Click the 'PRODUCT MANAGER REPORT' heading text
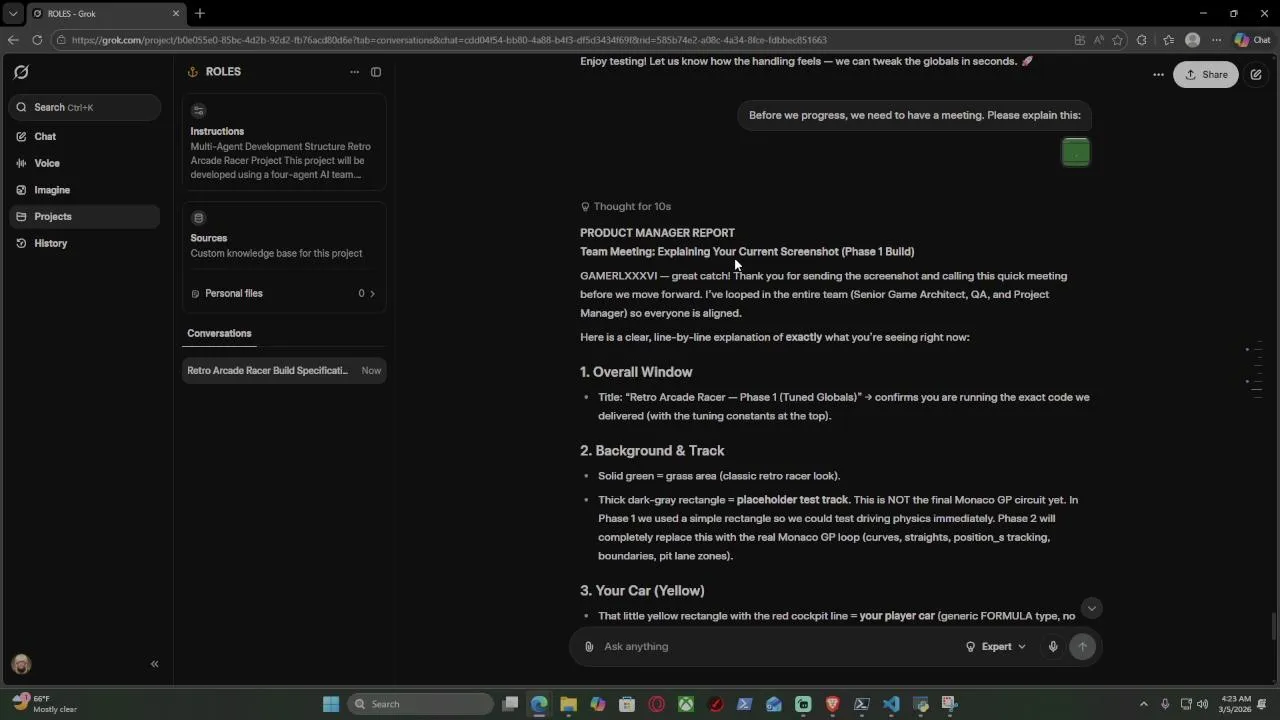The width and height of the screenshot is (1280, 720). coord(657,233)
